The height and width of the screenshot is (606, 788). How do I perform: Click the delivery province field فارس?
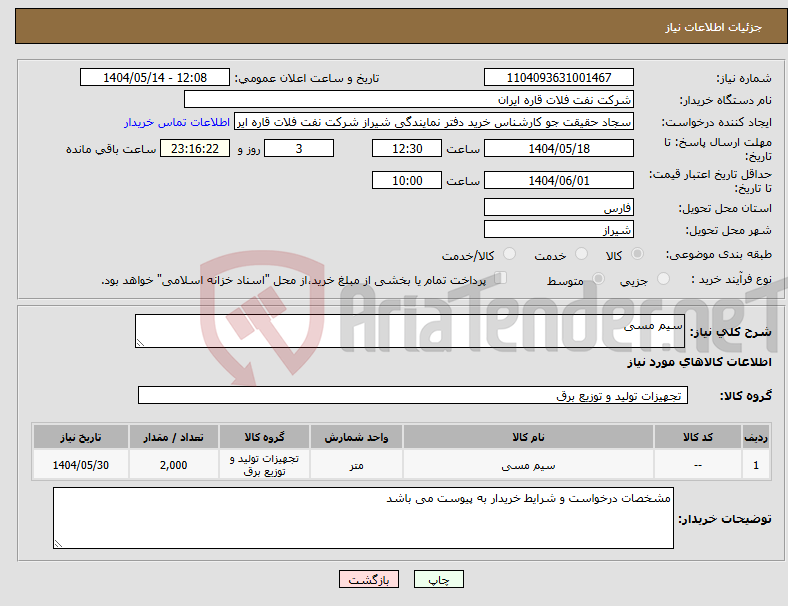(558, 207)
